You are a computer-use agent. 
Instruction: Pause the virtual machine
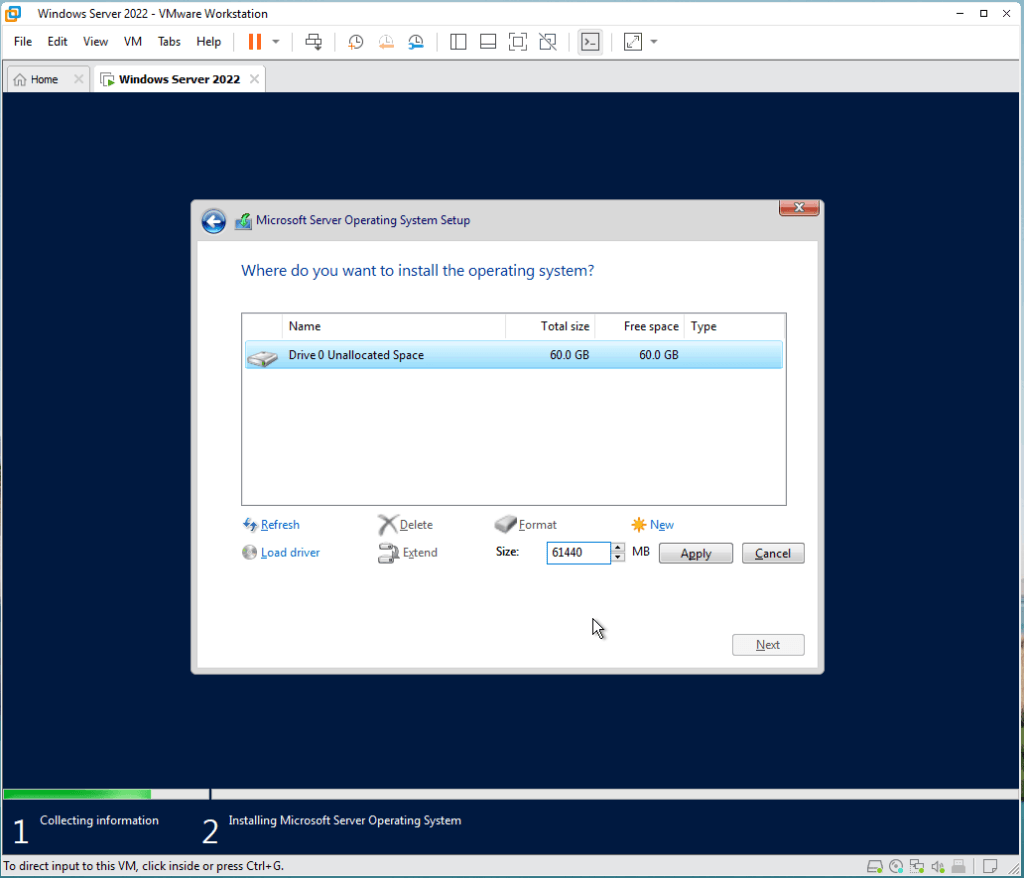pyautogui.click(x=254, y=42)
